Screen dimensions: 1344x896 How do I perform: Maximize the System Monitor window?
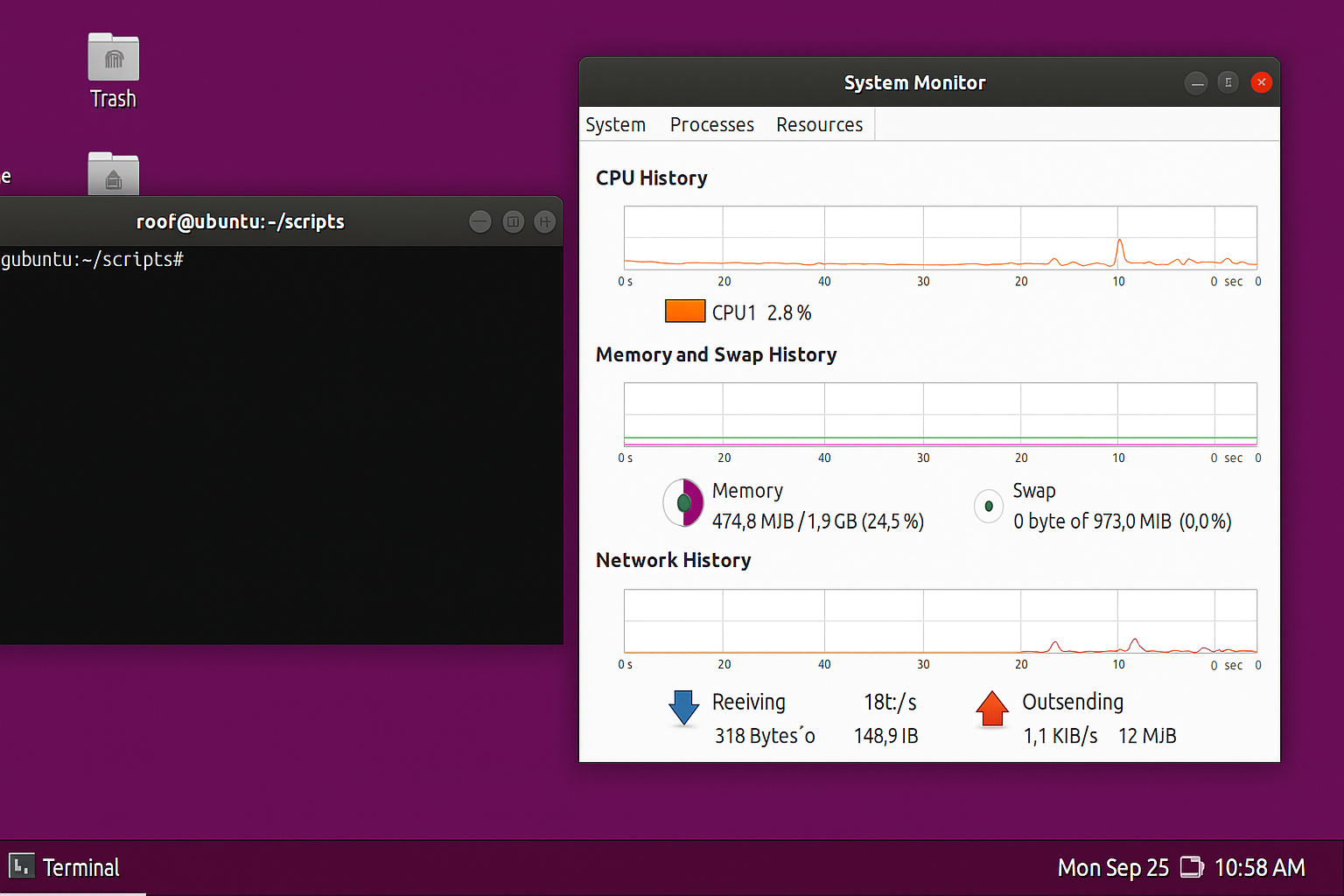tap(1228, 82)
